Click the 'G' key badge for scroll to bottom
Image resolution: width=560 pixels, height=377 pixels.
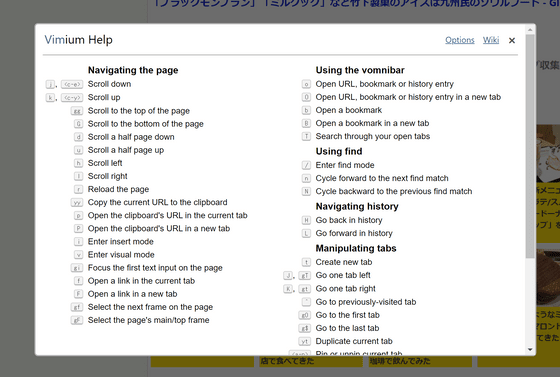coord(79,124)
